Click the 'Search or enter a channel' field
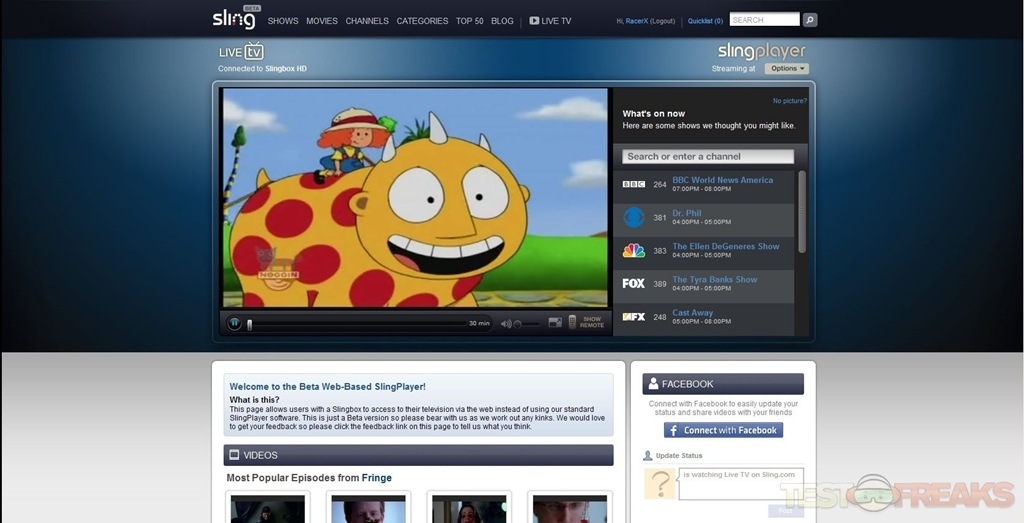The width and height of the screenshot is (1024, 523). (x=708, y=156)
